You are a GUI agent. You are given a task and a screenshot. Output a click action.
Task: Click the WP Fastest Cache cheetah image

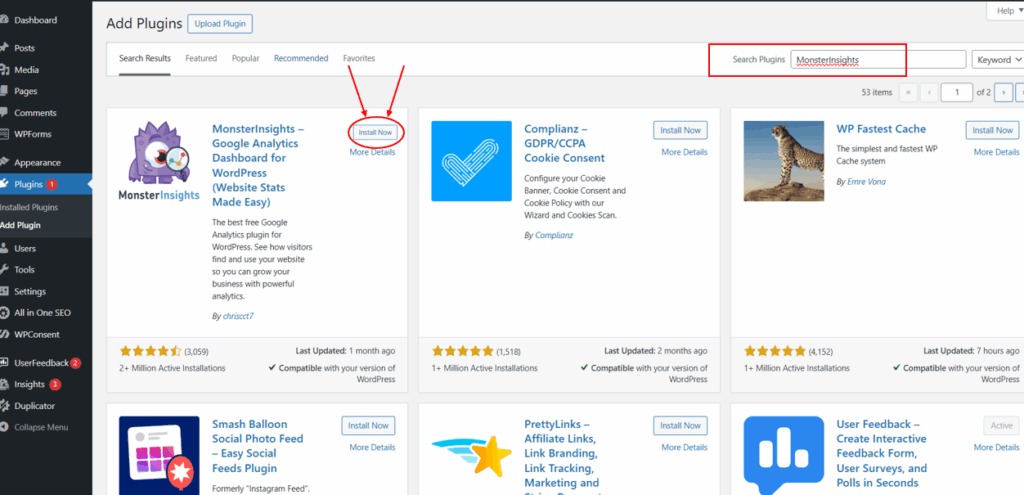point(784,161)
